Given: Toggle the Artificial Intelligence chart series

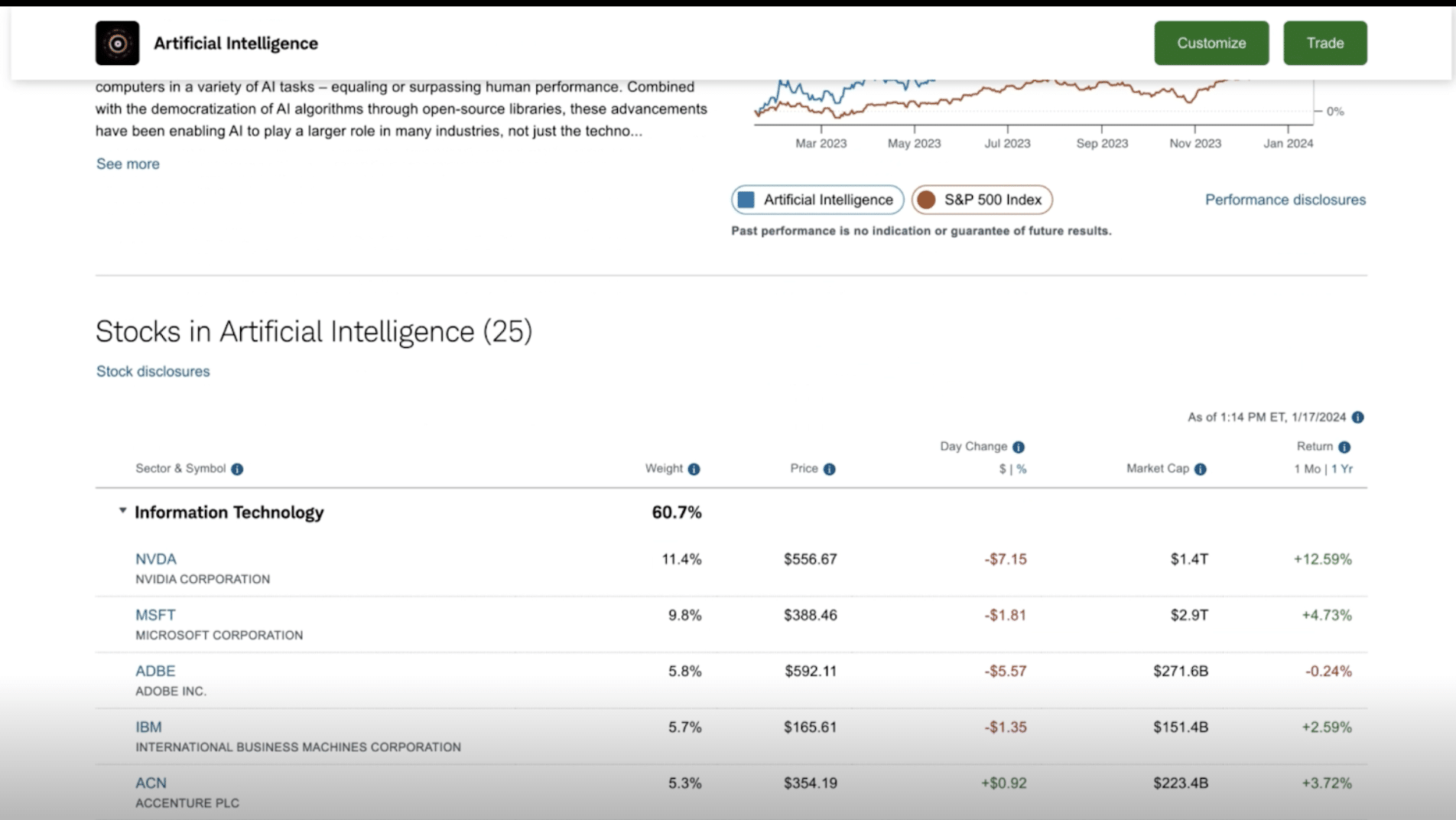Looking at the screenshot, I should 817,200.
